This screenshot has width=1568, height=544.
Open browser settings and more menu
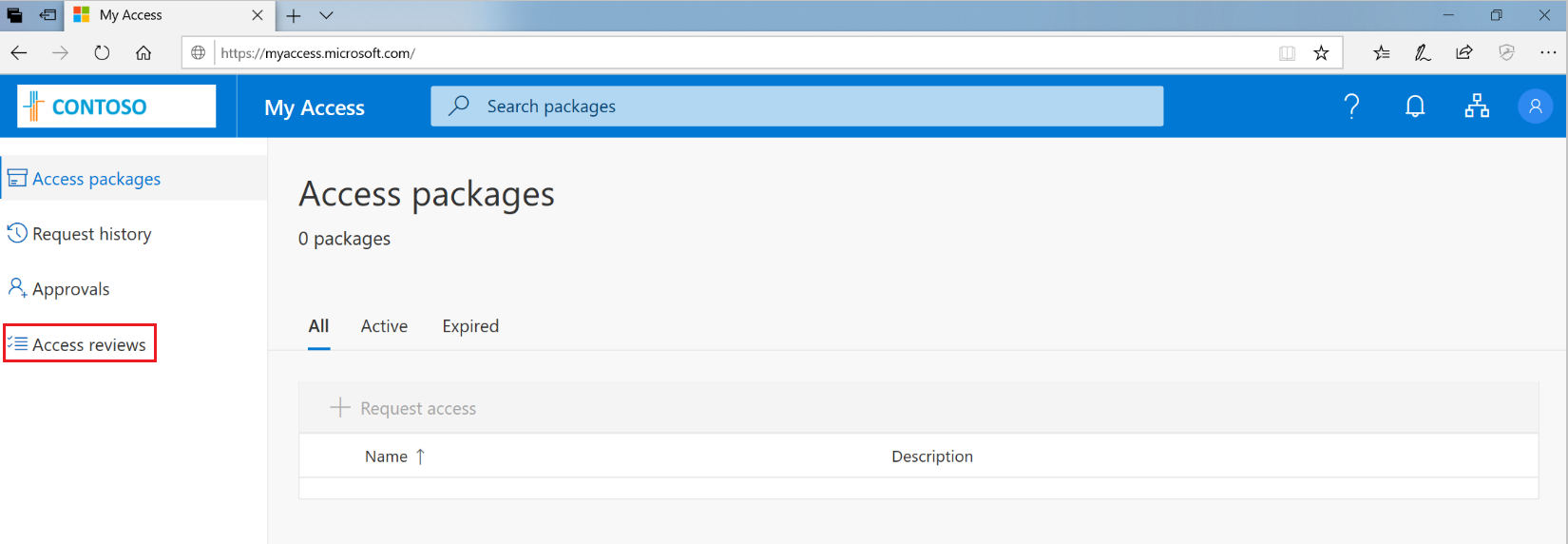click(1548, 53)
